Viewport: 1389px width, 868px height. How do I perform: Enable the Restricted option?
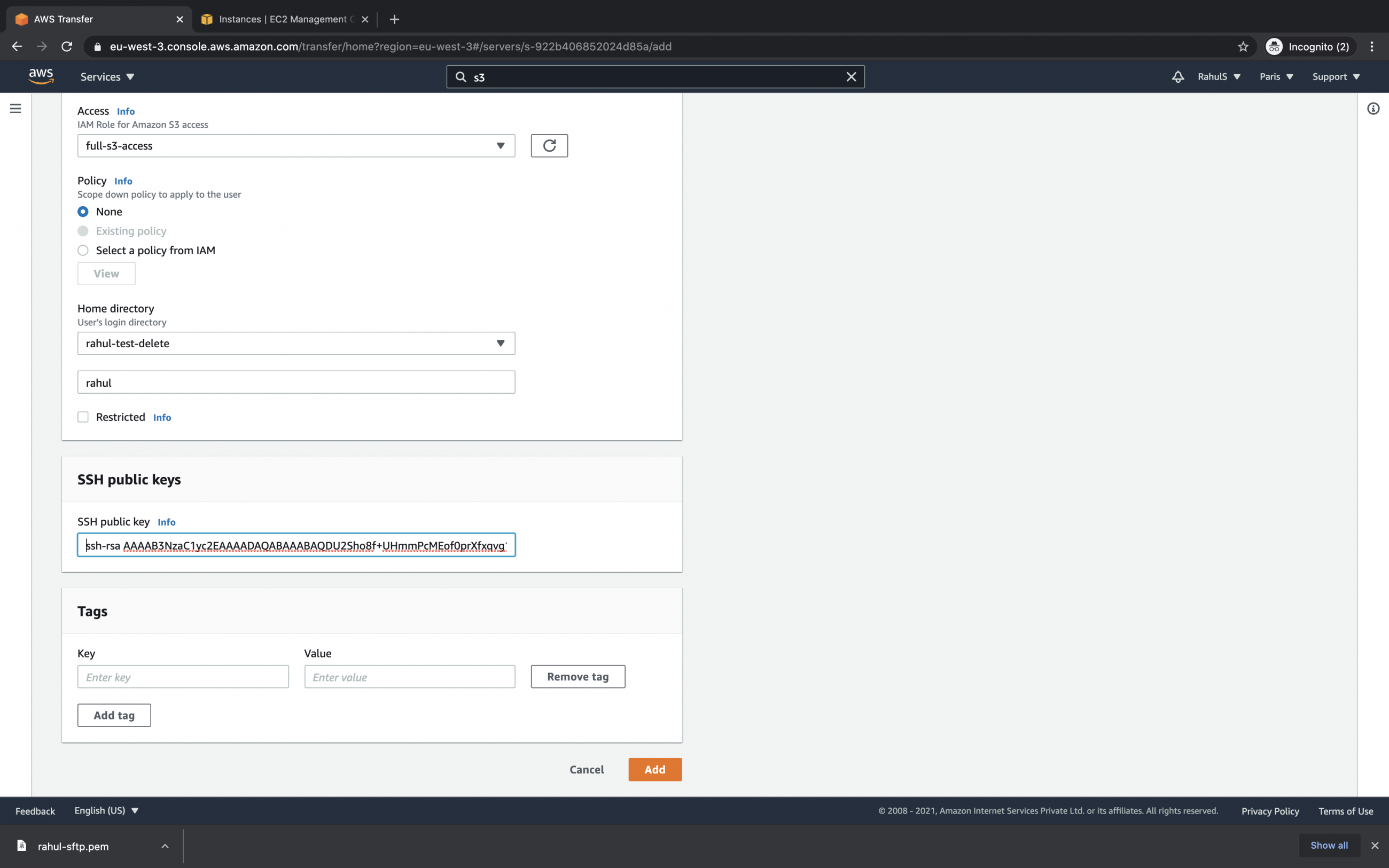pyautogui.click(x=83, y=417)
